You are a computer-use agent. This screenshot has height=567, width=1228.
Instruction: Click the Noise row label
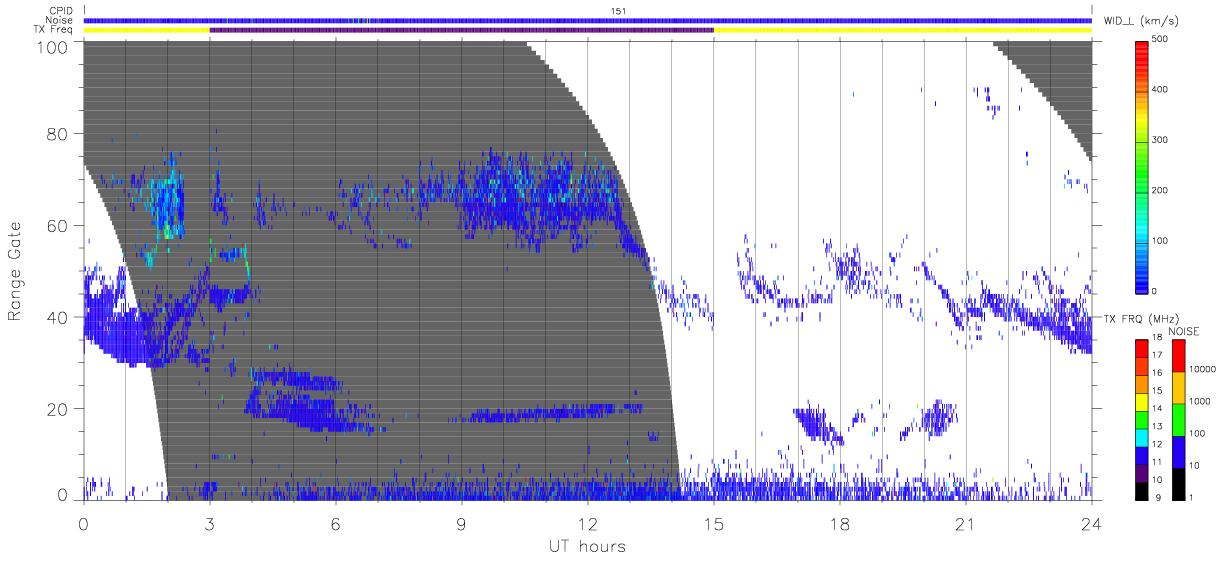pos(60,20)
